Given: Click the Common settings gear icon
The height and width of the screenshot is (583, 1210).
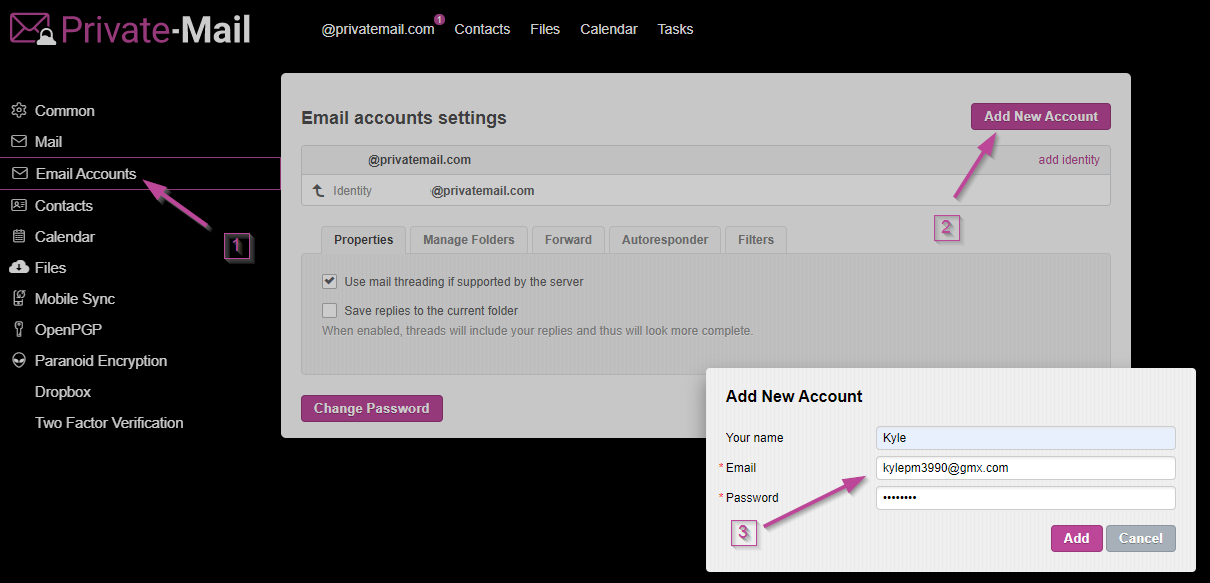Looking at the screenshot, I should [18, 111].
